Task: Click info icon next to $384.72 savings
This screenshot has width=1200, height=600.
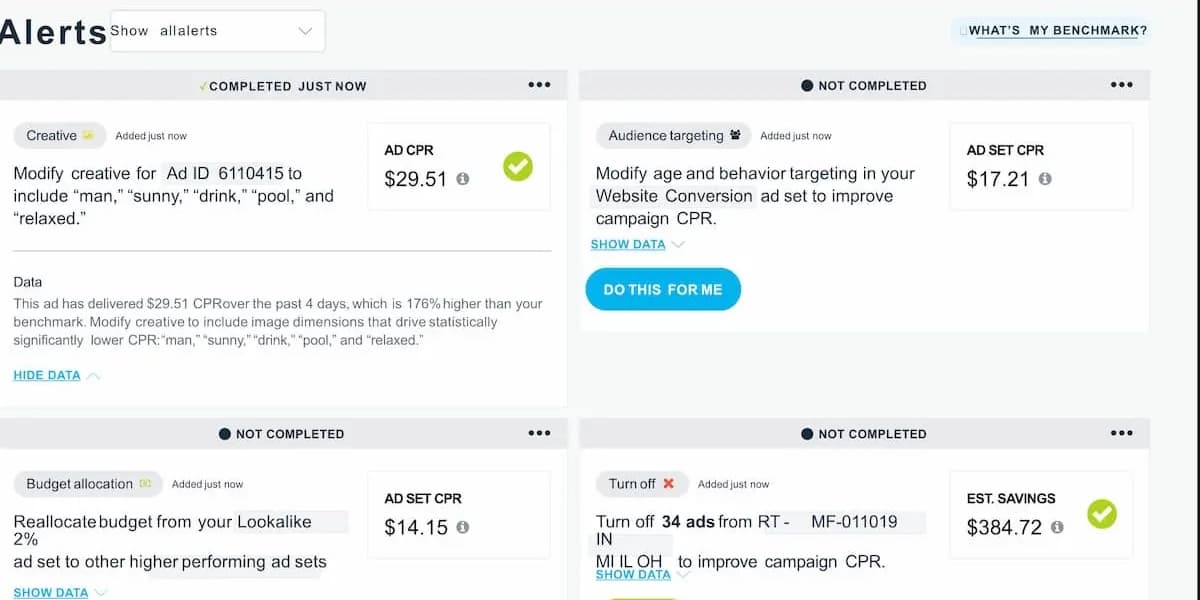Action: [1058, 527]
